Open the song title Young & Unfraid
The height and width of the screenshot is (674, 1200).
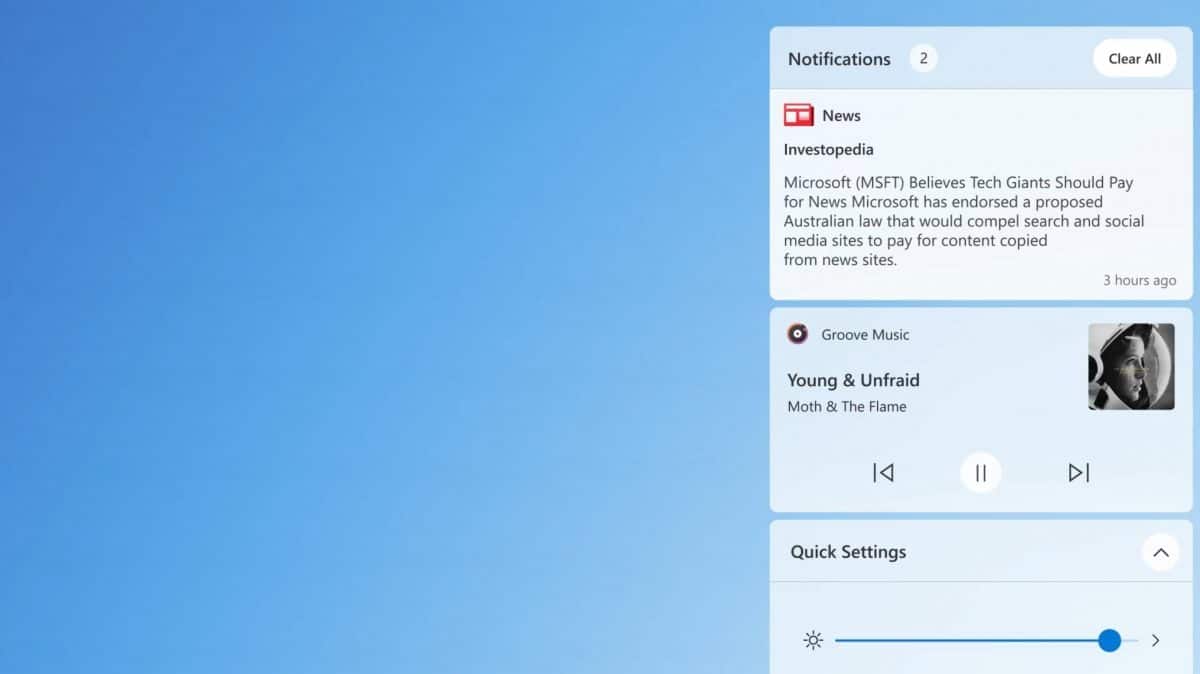pos(853,380)
